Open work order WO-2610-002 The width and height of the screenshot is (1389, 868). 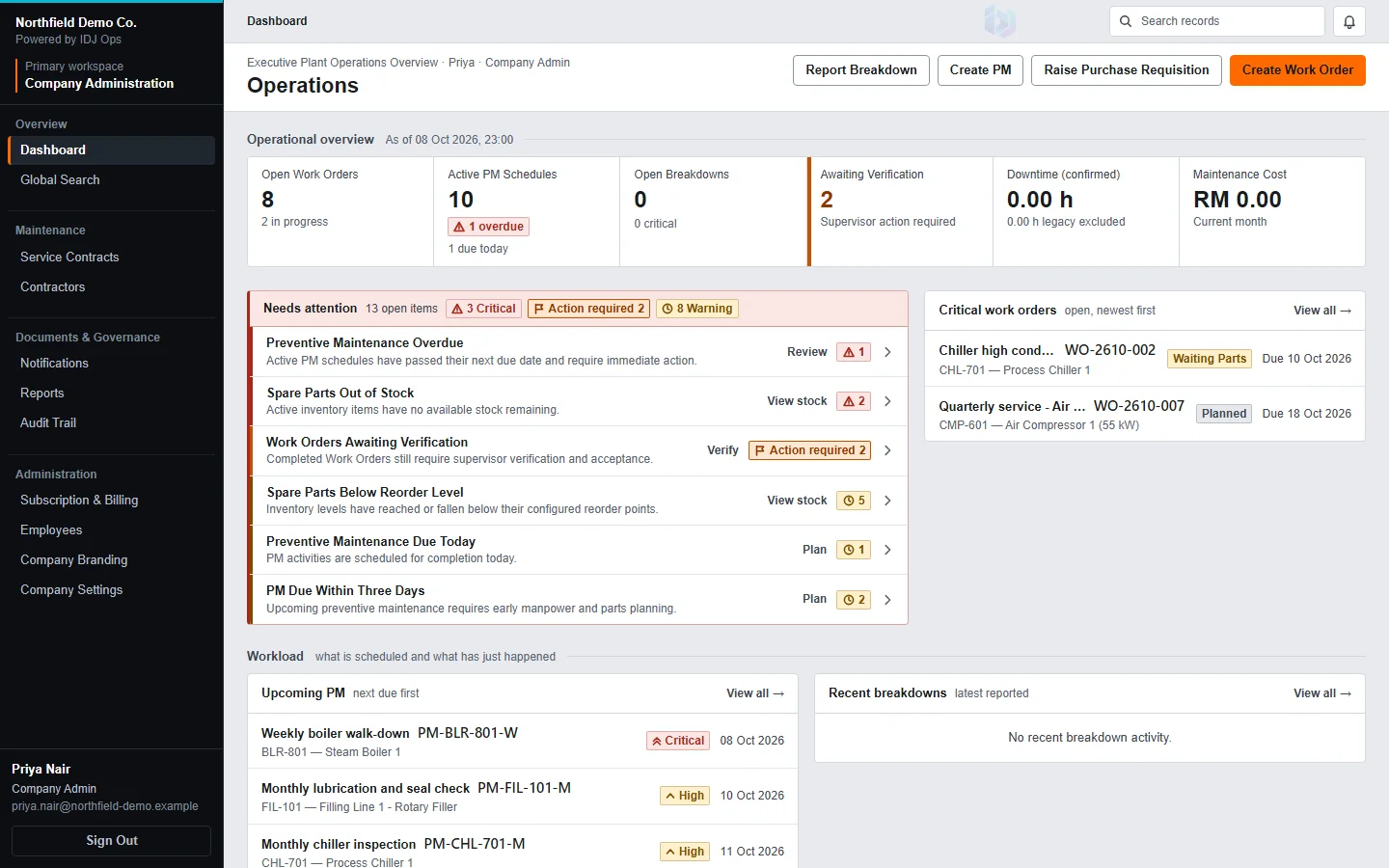[1144, 359]
